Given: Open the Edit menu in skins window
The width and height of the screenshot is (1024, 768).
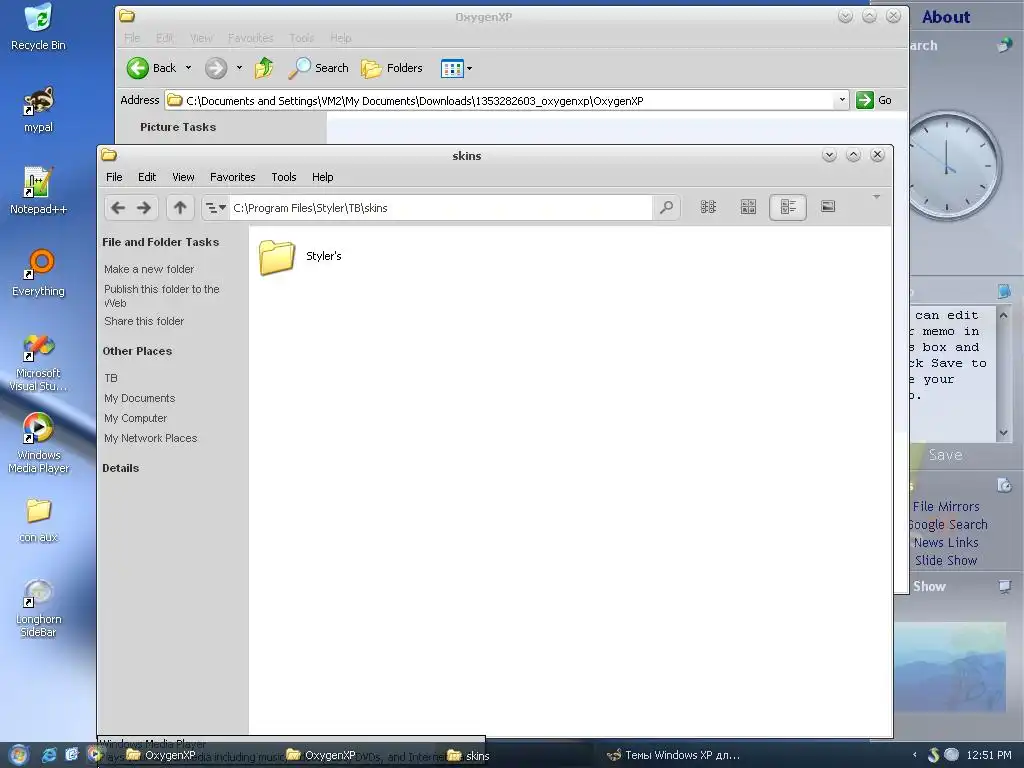Looking at the screenshot, I should 147,177.
